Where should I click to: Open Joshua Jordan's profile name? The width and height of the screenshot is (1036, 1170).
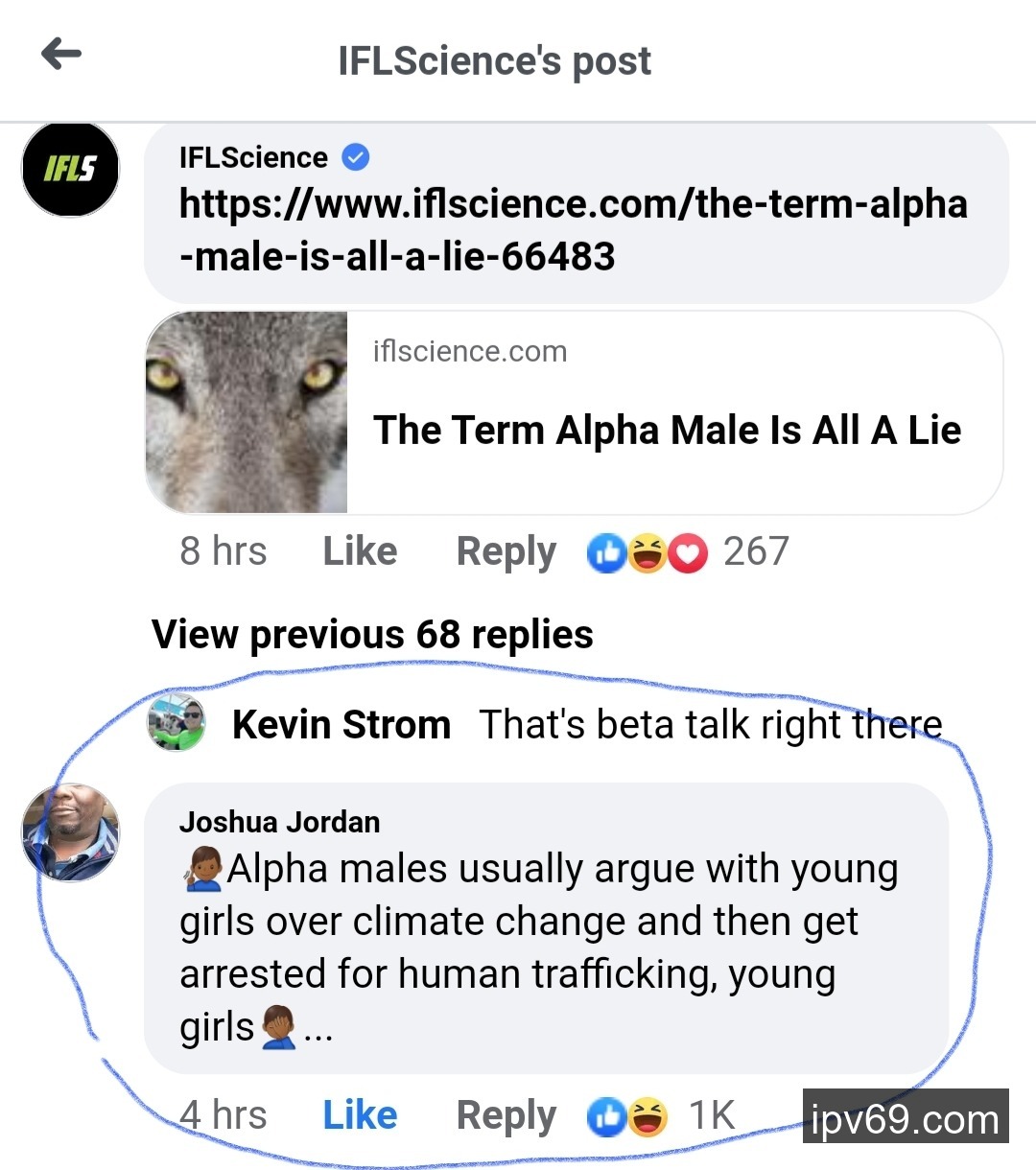point(279,822)
